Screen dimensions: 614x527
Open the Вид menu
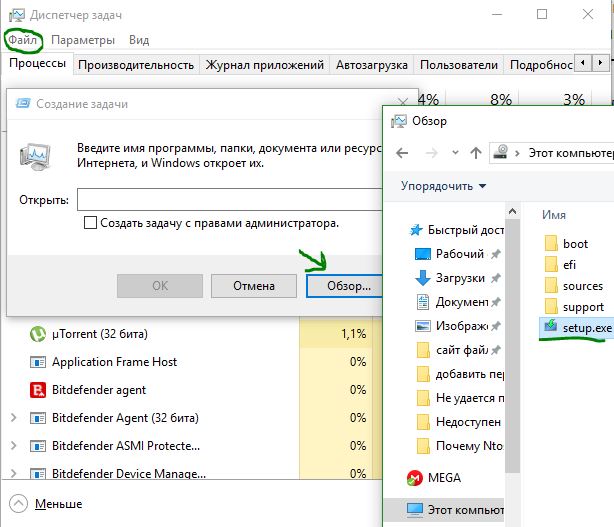coord(139,40)
